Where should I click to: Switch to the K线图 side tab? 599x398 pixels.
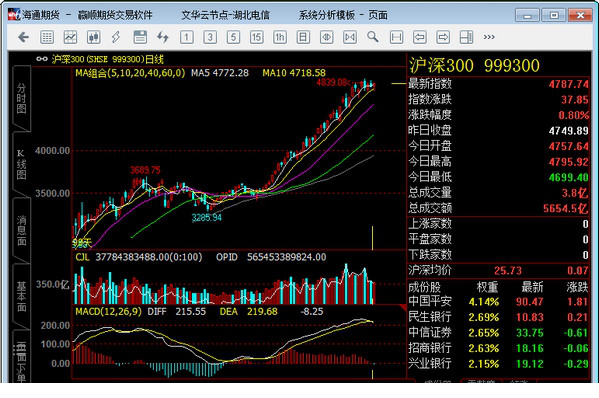tap(21, 165)
